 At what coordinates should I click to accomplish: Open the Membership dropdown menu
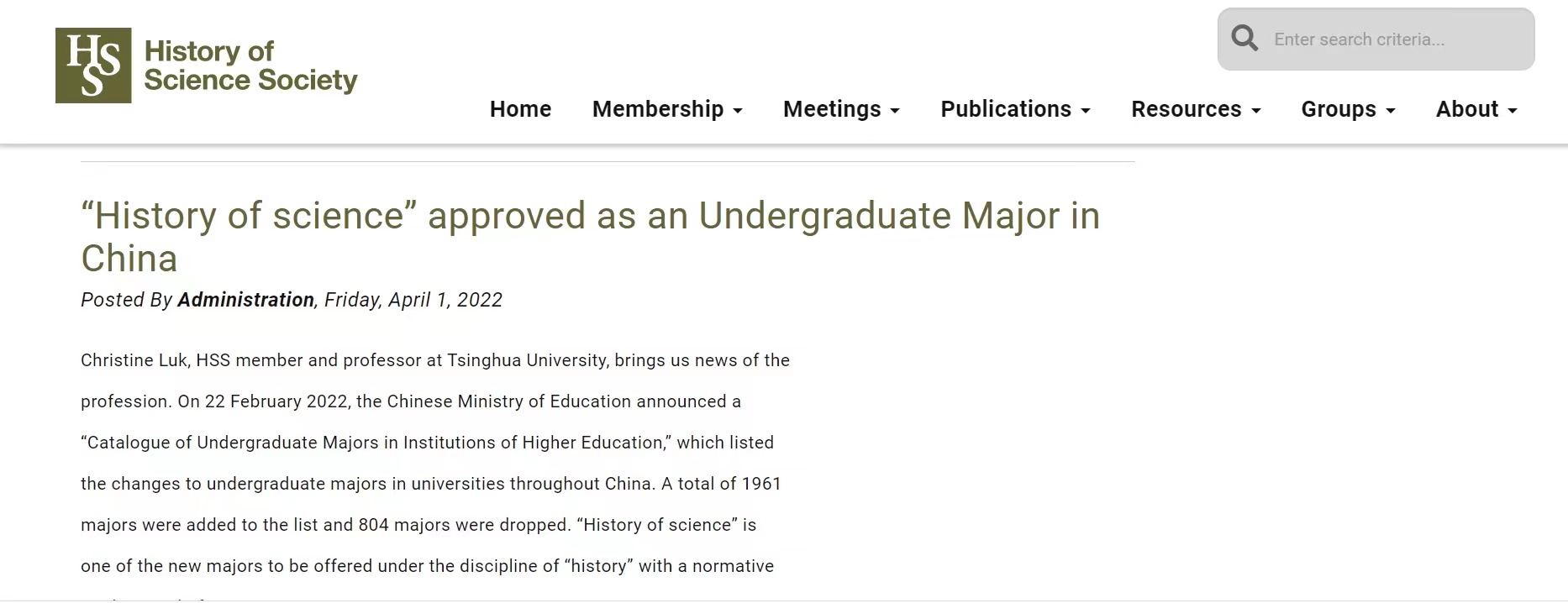667,109
